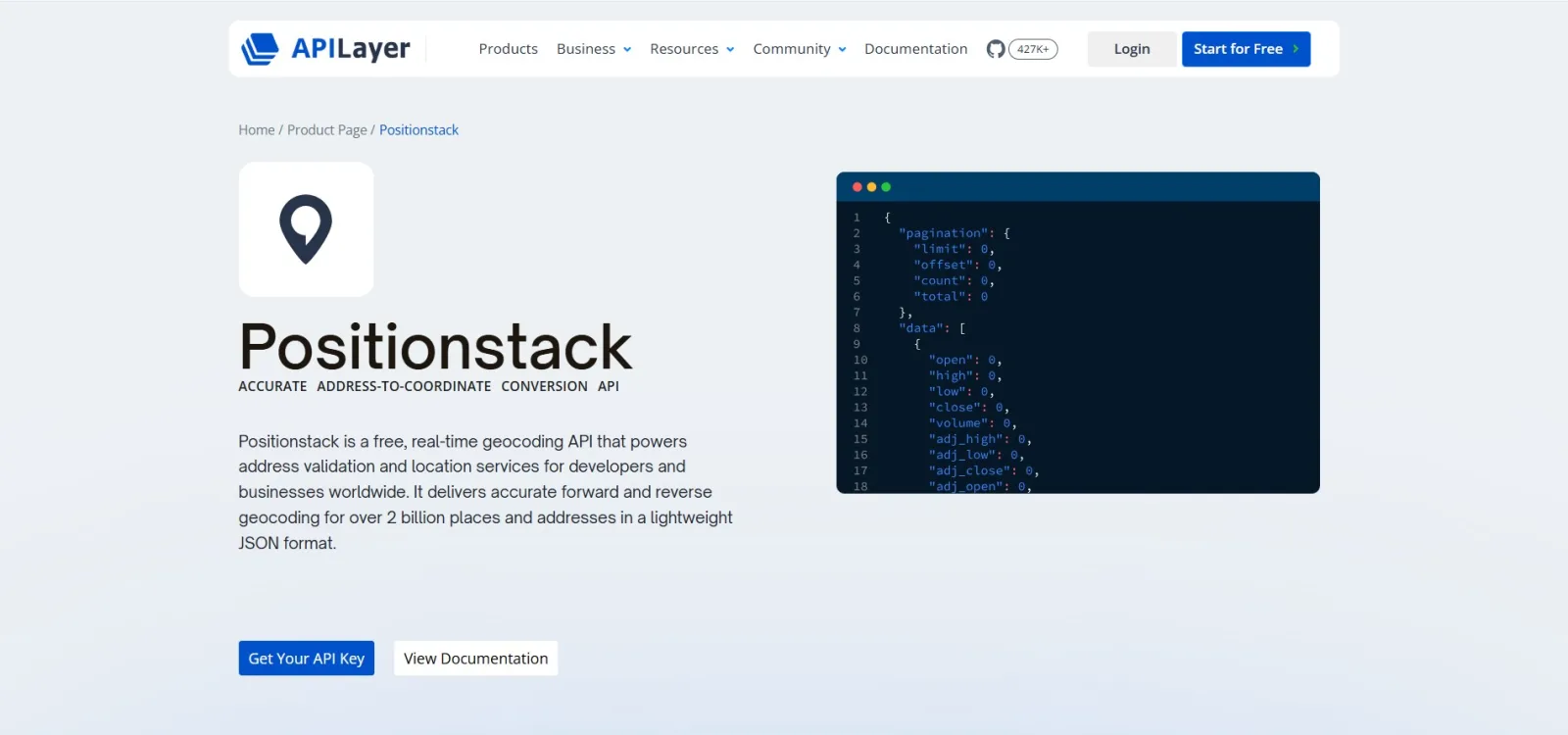Click the "adj_high" line in code
This screenshot has width=1568, height=735.
coord(980,439)
